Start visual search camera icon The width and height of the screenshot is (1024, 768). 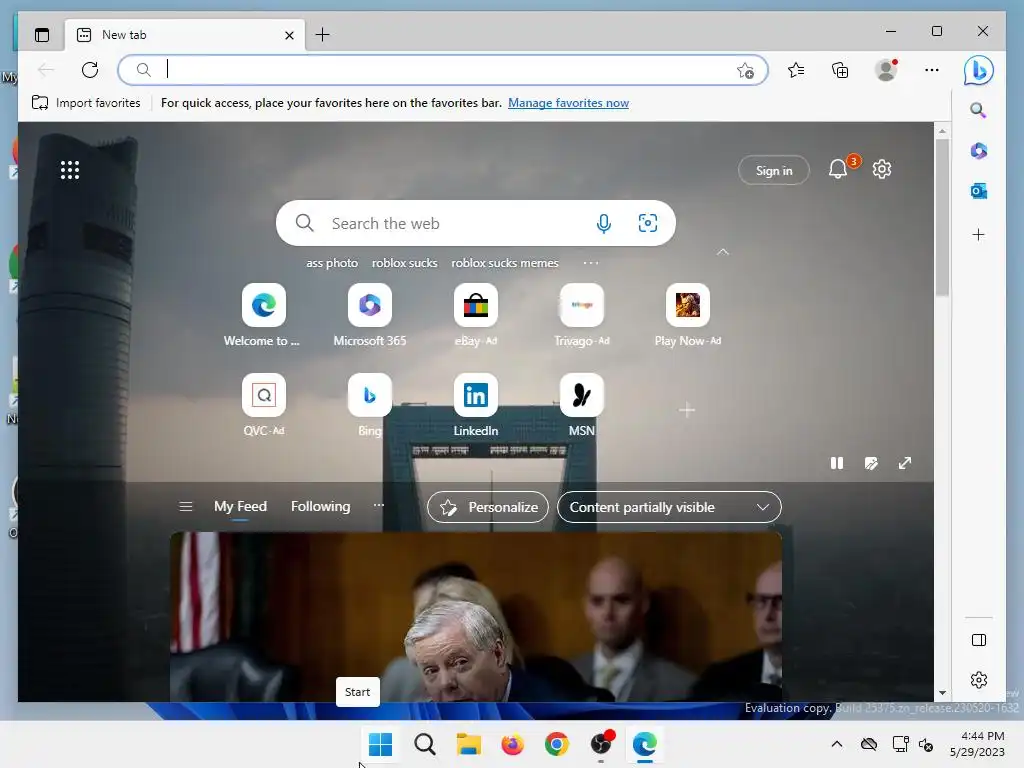648,223
